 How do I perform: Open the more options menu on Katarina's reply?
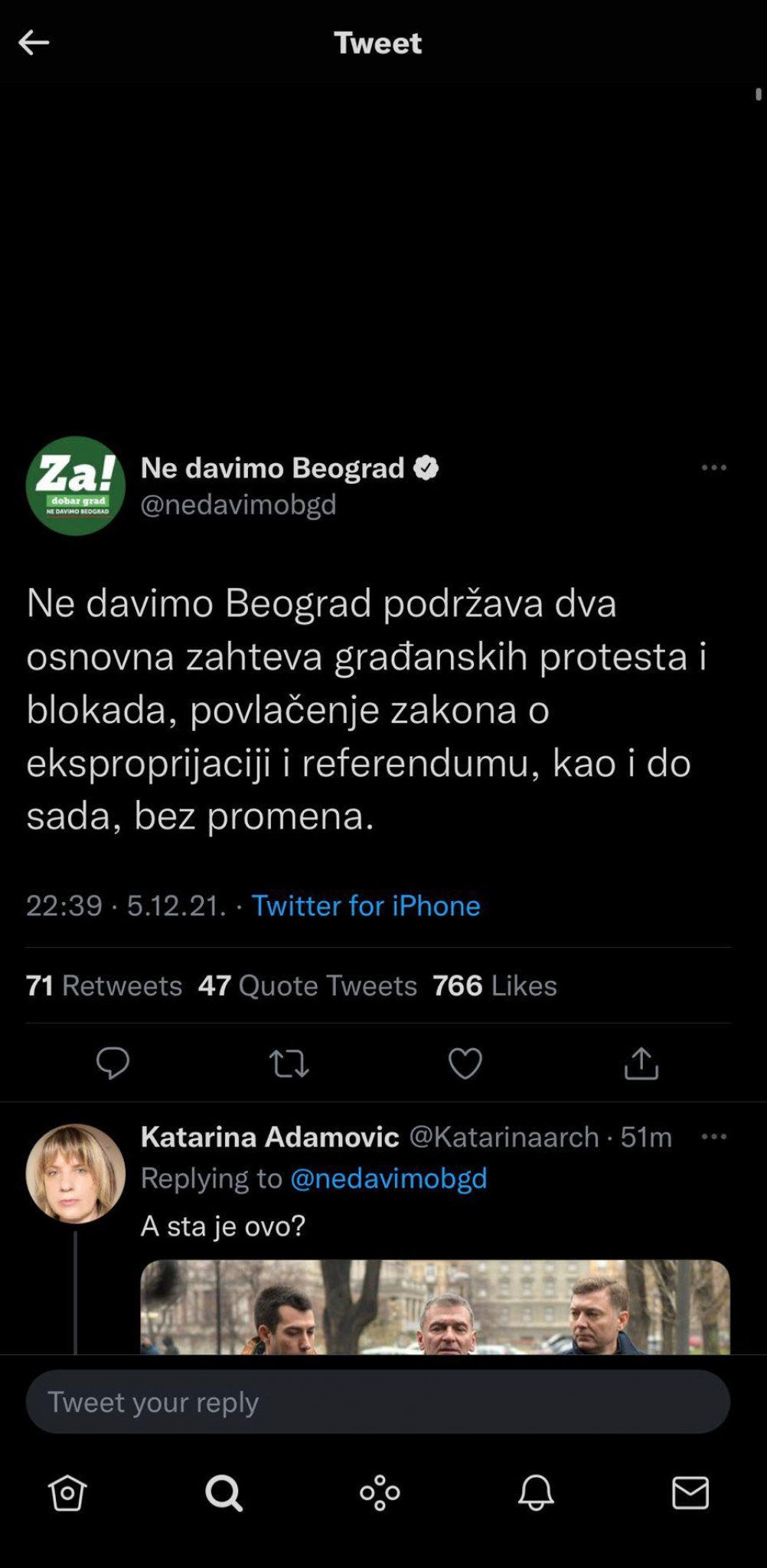coord(713,1138)
